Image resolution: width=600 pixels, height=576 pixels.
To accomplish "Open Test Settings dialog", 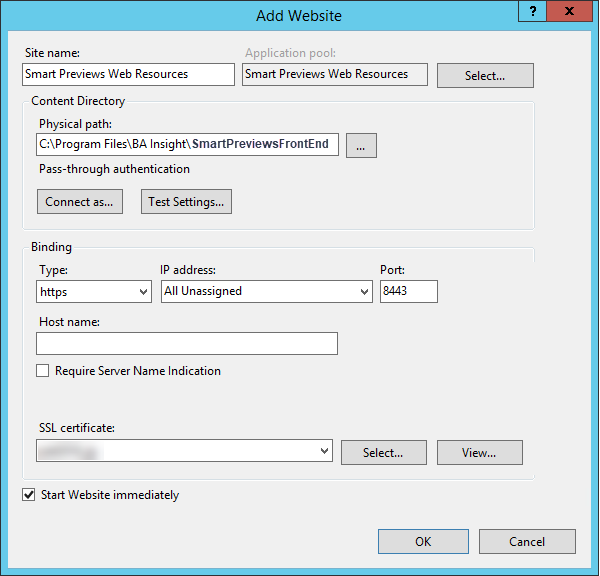I will pos(186,201).
